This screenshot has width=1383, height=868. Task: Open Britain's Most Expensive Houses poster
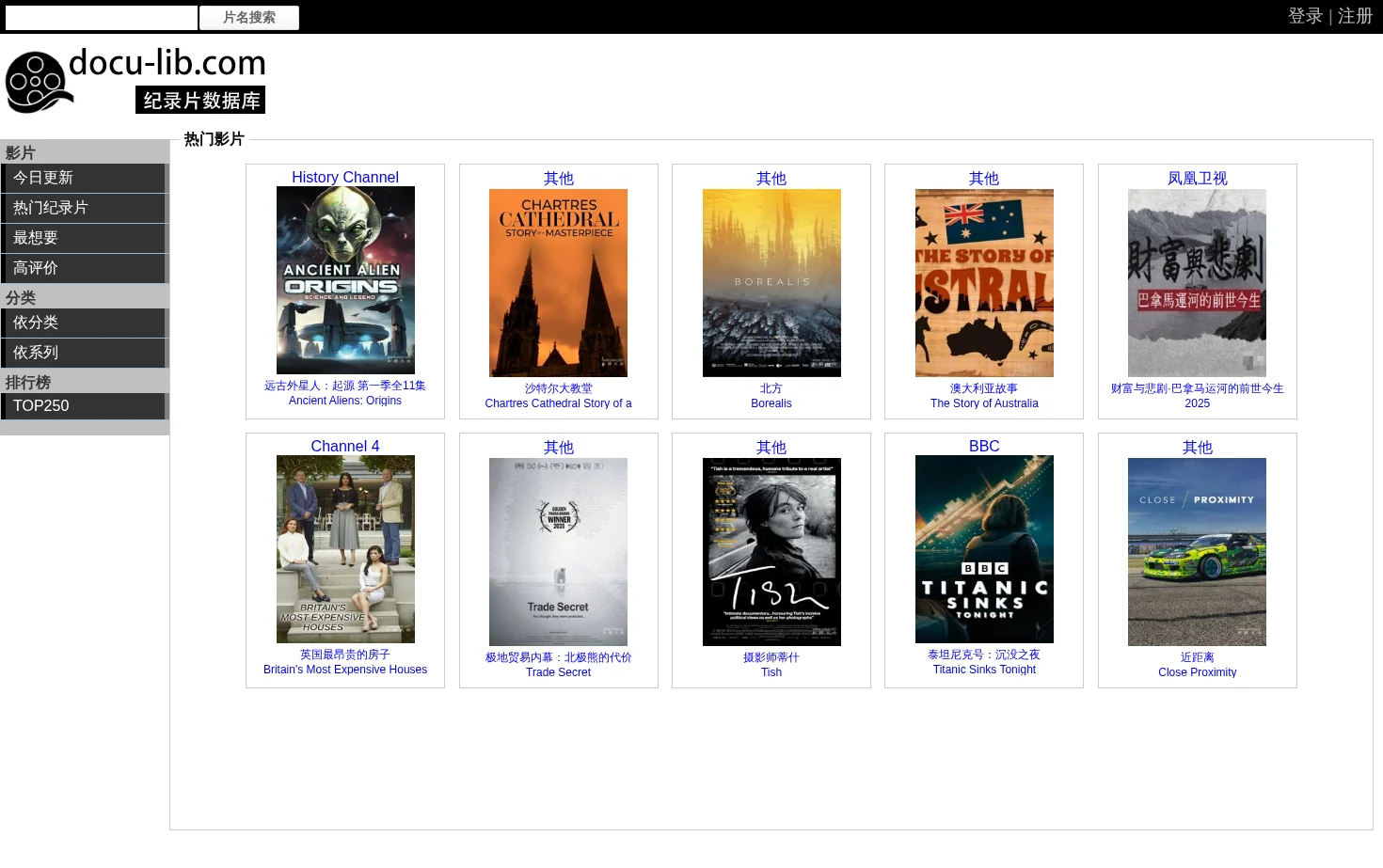(x=345, y=549)
